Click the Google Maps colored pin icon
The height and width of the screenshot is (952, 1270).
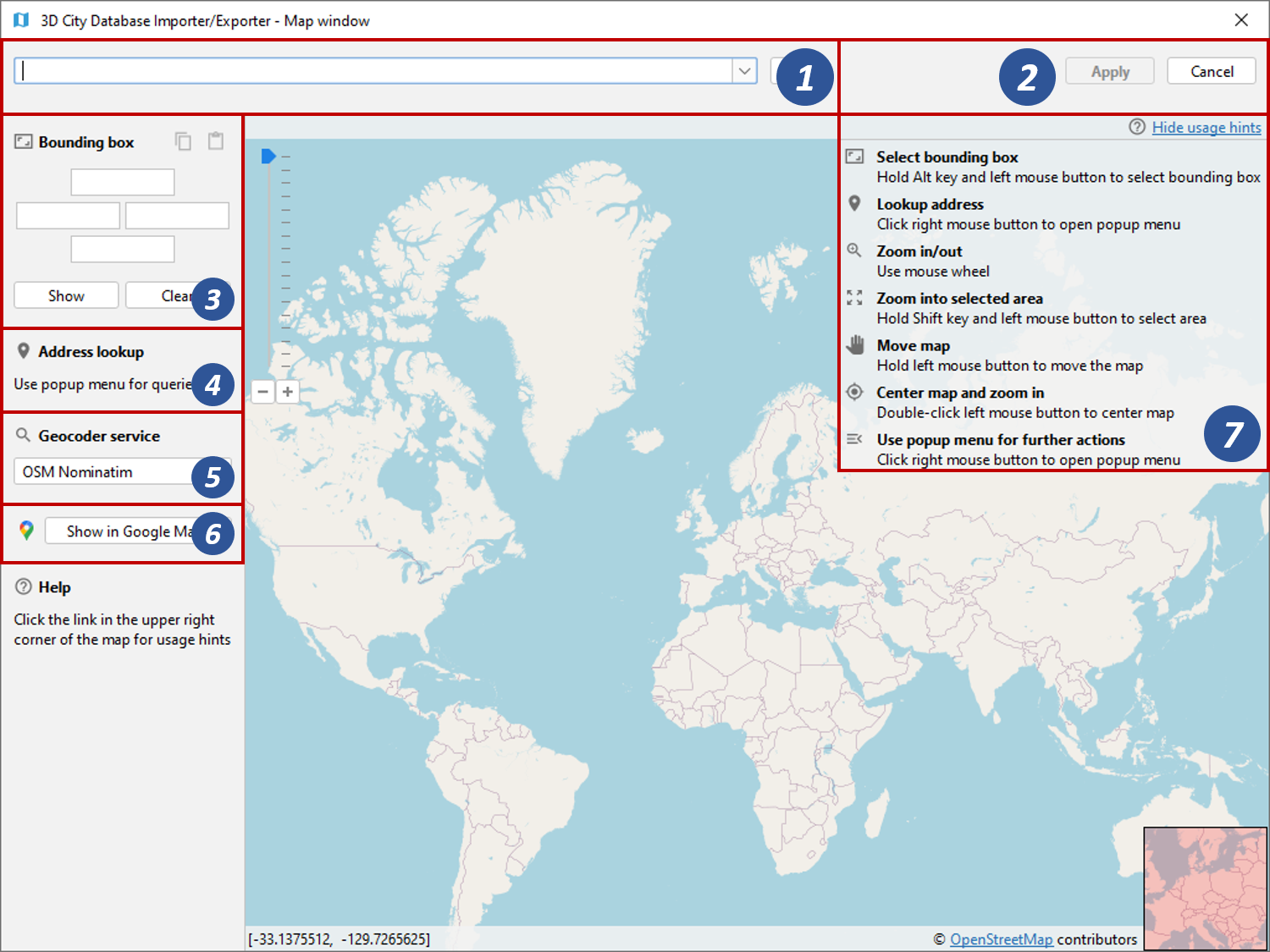tap(26, 531)
